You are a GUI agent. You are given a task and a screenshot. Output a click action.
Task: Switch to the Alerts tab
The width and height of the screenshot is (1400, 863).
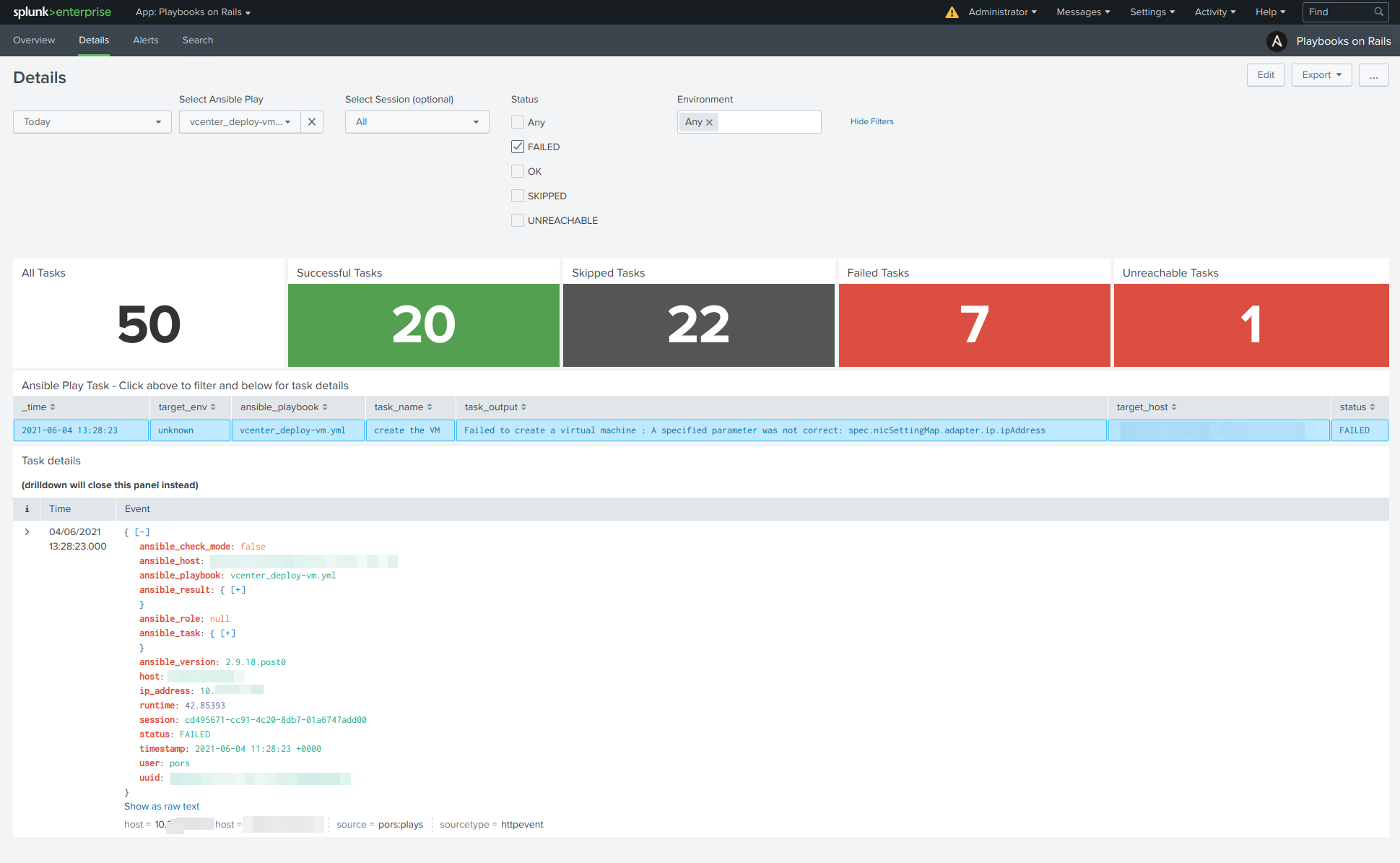146,40
